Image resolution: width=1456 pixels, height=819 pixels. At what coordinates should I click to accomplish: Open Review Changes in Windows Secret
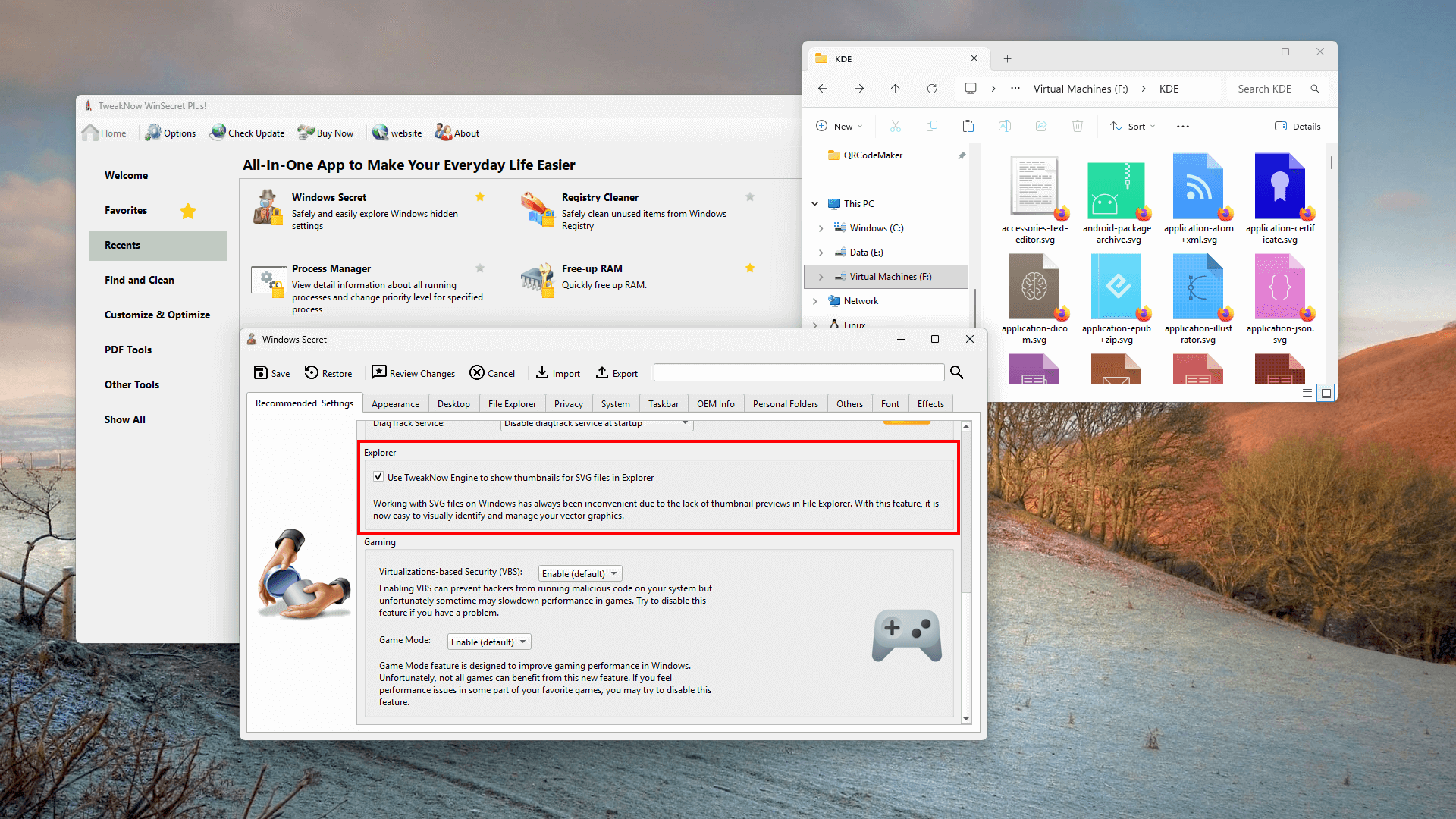(413, 373)
